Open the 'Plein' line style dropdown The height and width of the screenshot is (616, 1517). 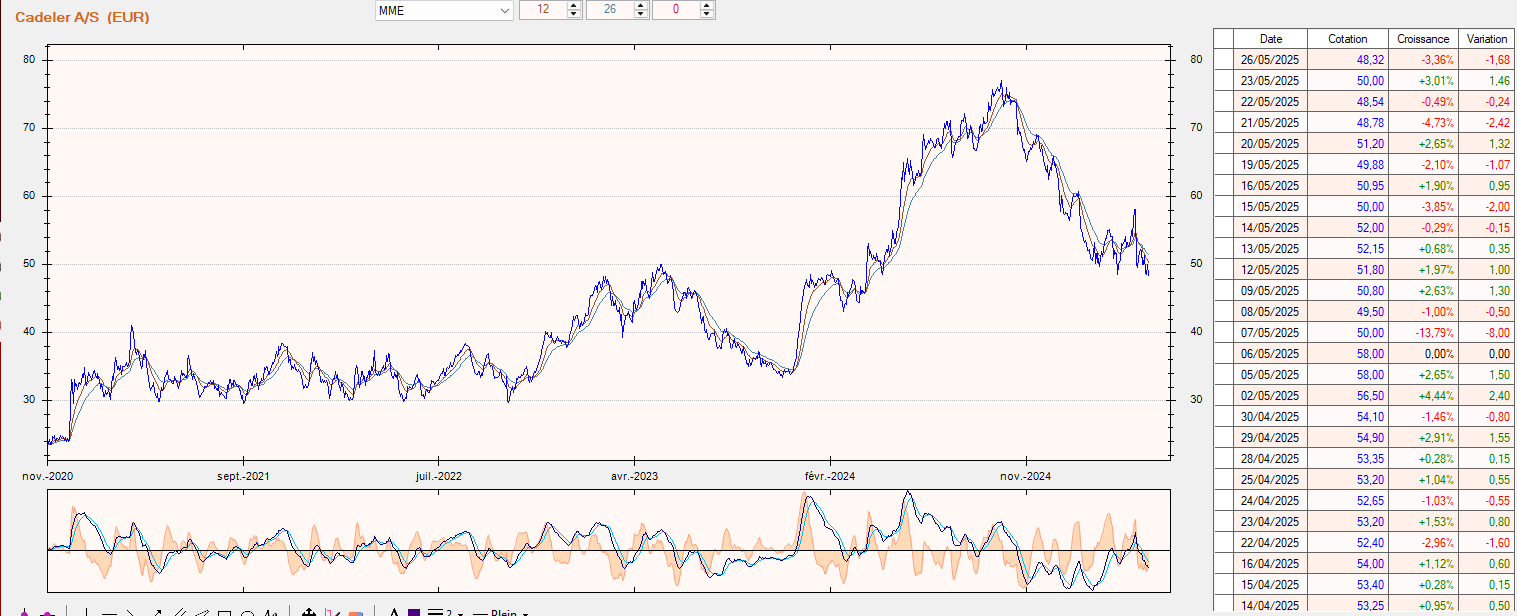point(524,613)
